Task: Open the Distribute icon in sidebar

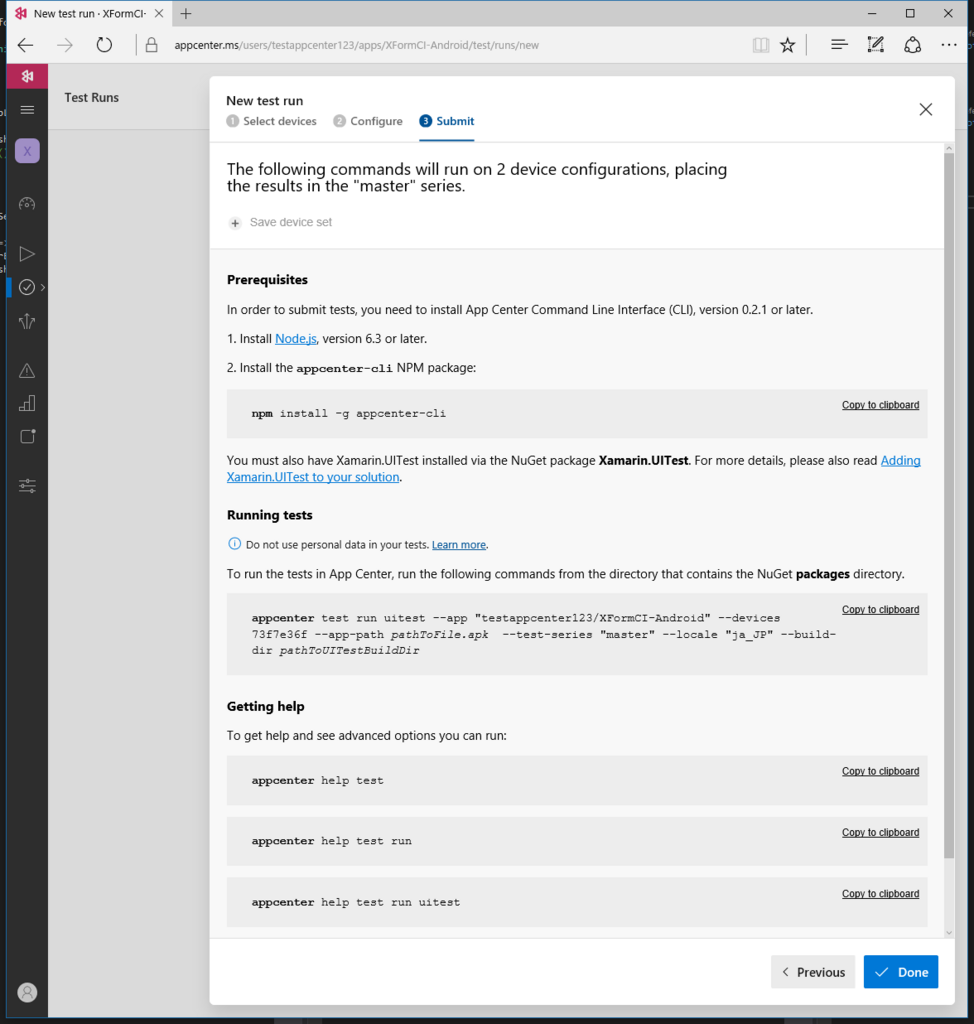Action: point(27,321)
